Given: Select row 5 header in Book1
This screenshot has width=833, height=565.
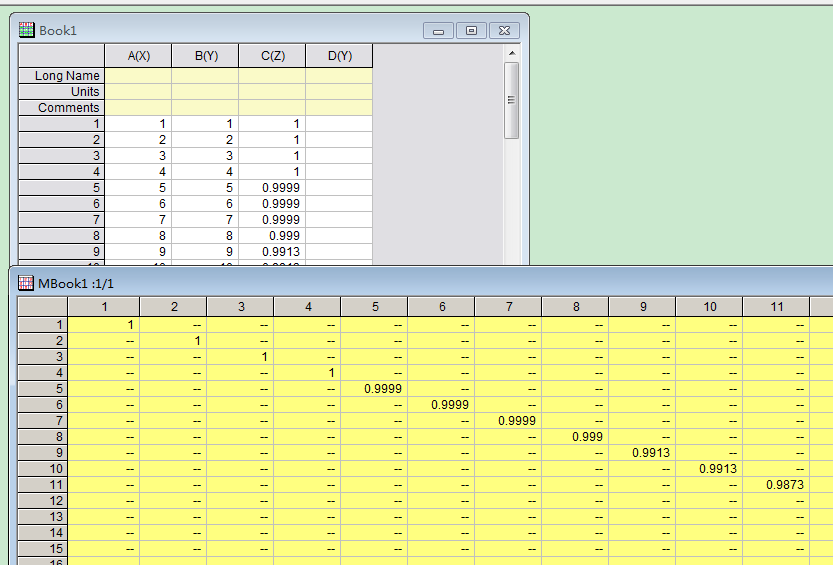Looking at the screenshot, I should 62,187.
